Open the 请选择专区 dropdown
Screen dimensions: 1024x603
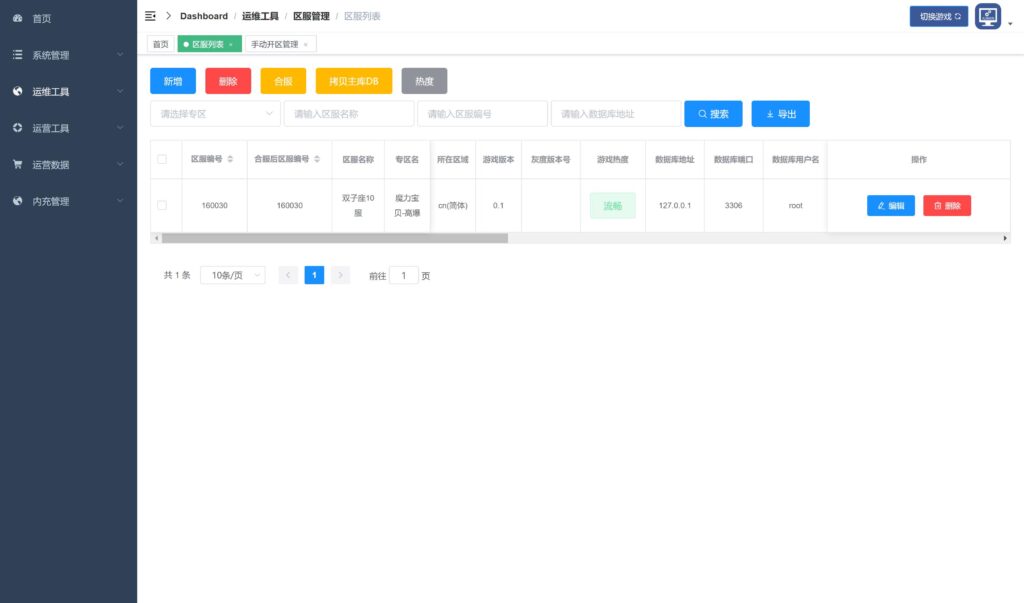[215, 114]
